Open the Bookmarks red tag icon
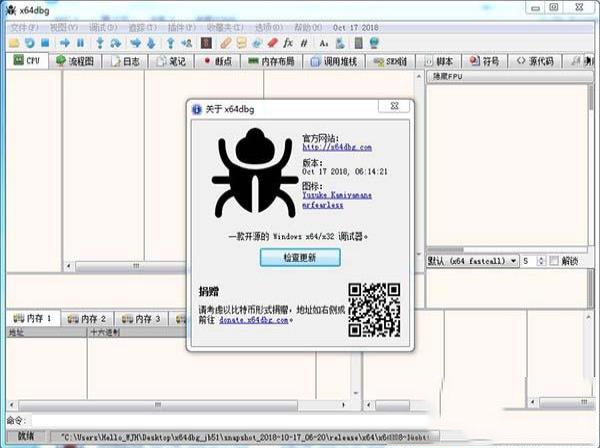 (272, 43)
